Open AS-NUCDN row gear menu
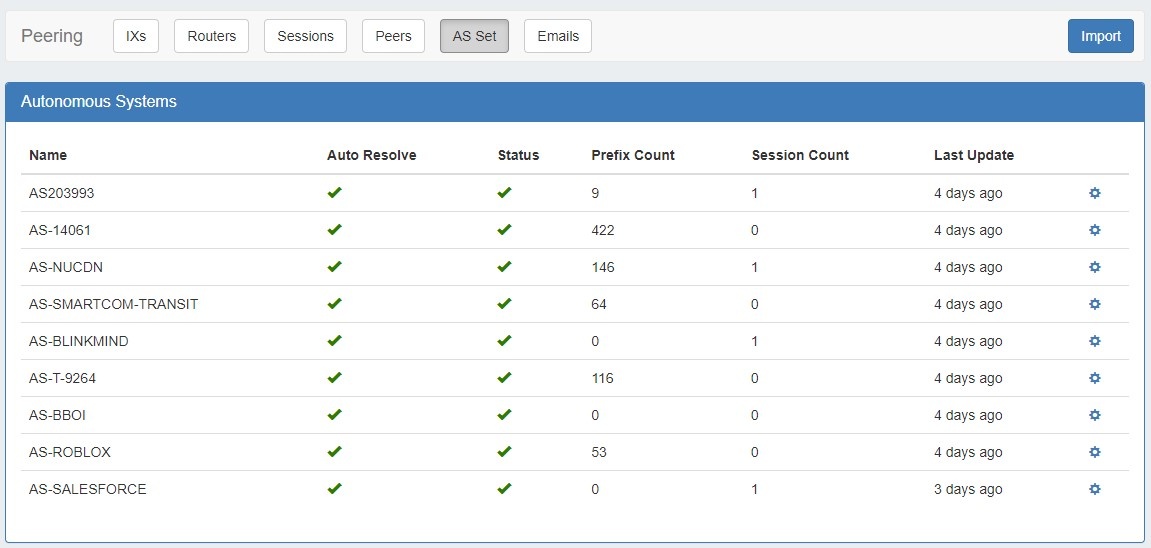This screenshot has width=1151, height=548. (1094, 267)
